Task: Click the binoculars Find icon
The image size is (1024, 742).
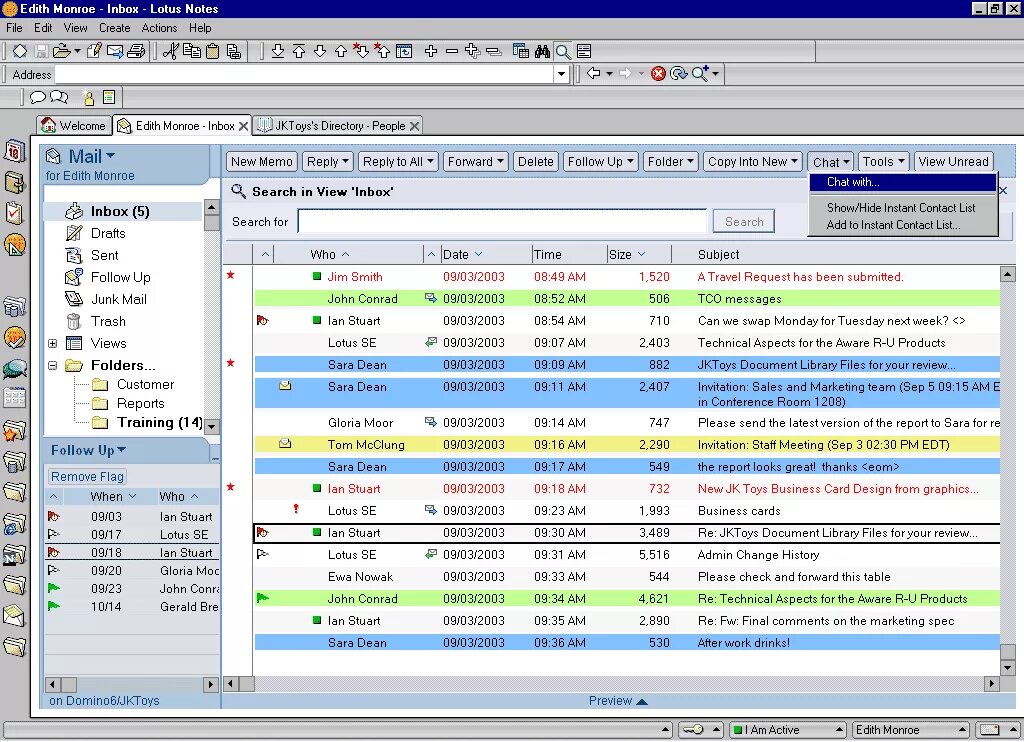Action: click(x=542, y=51)
